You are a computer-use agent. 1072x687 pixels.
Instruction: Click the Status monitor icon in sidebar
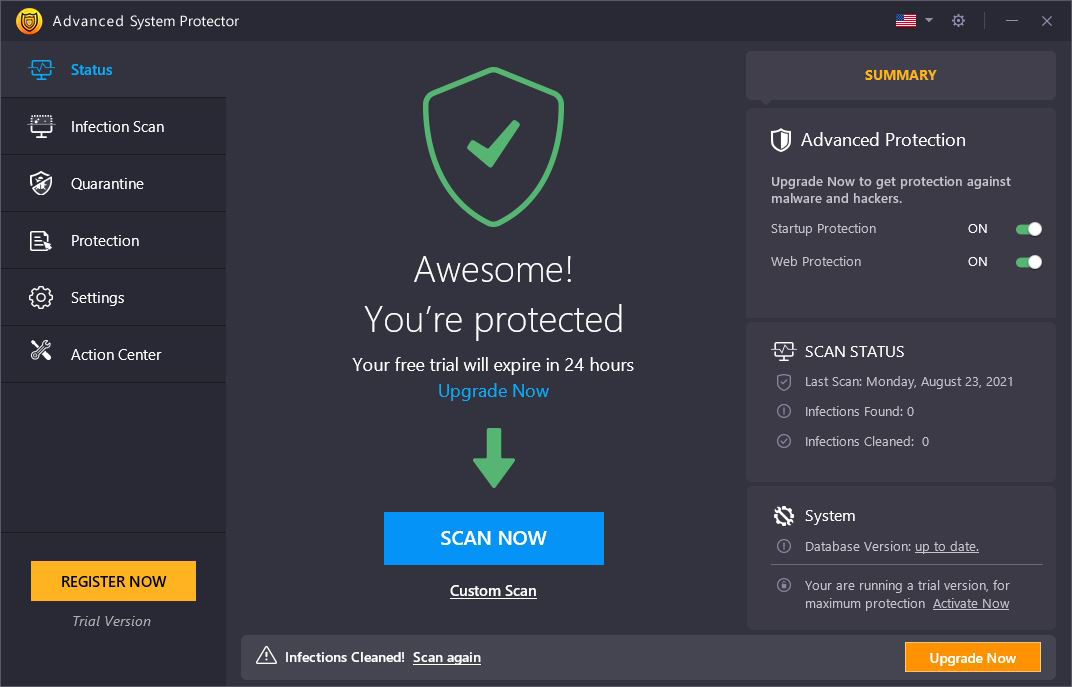(x=41, y=69)
